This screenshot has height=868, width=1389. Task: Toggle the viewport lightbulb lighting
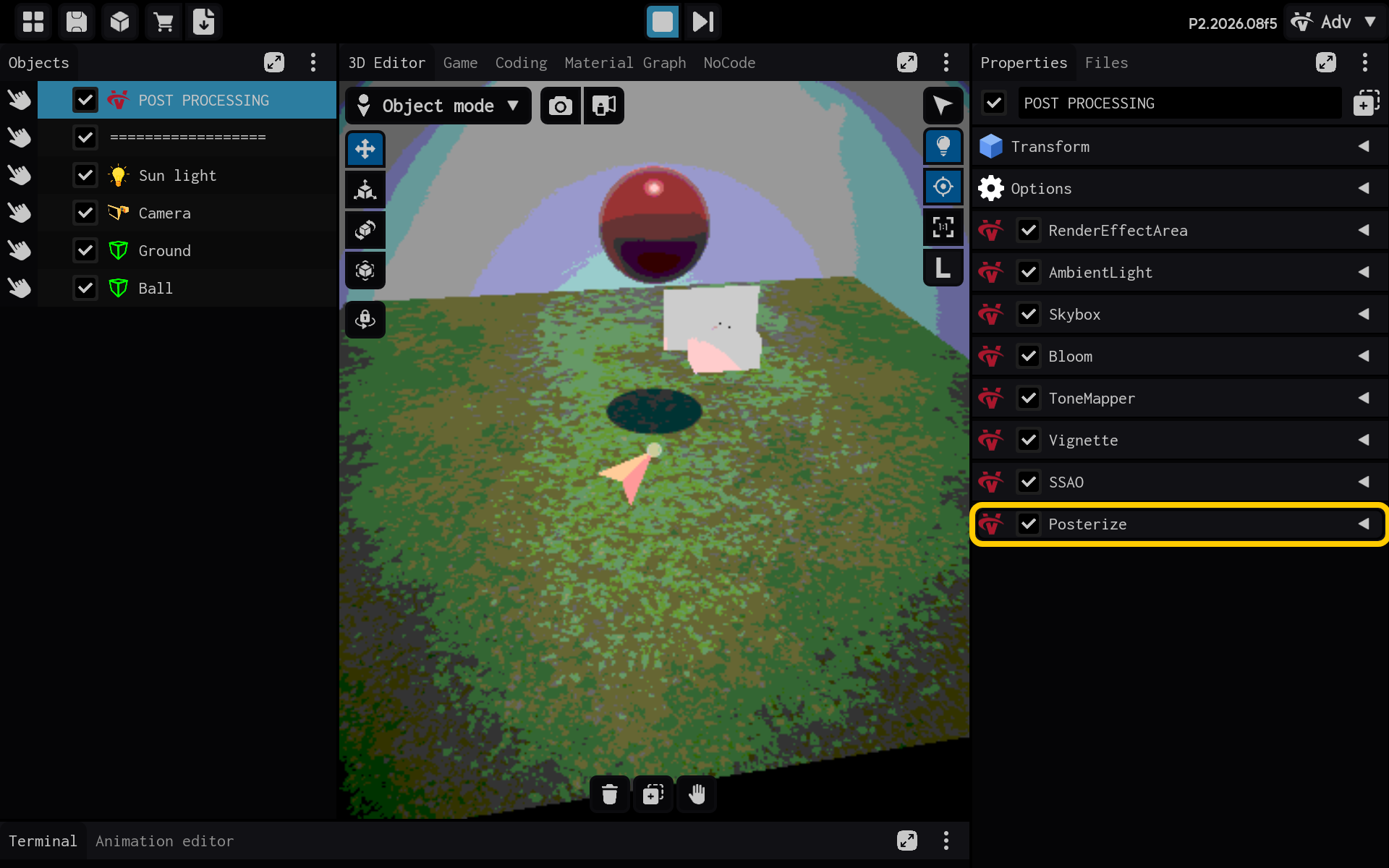943,146
